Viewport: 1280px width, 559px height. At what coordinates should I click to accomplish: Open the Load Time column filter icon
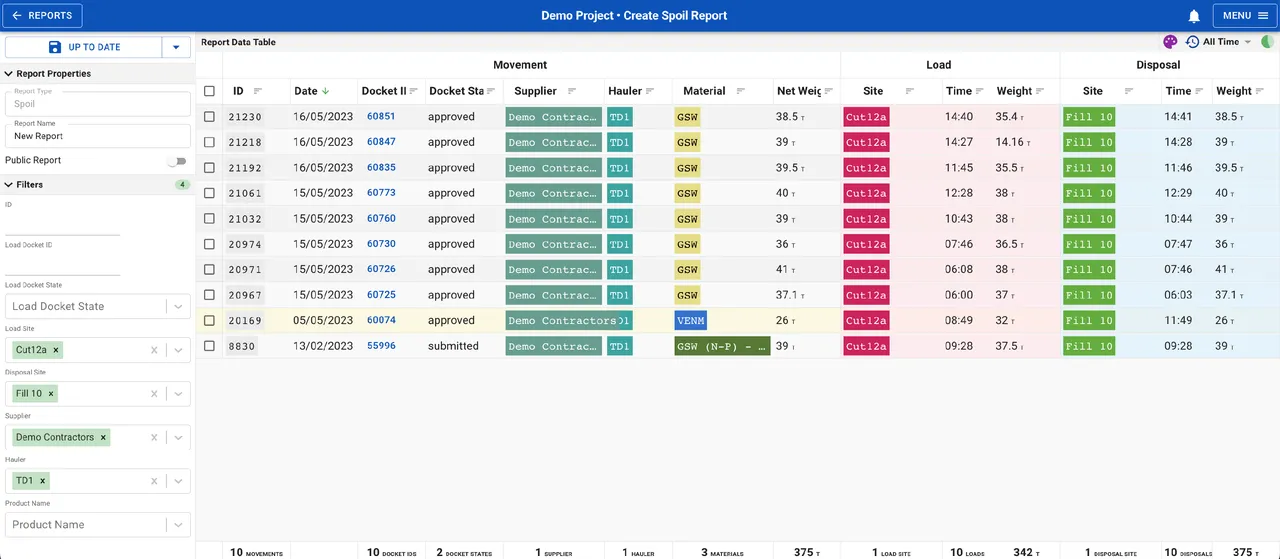[981, 91]
